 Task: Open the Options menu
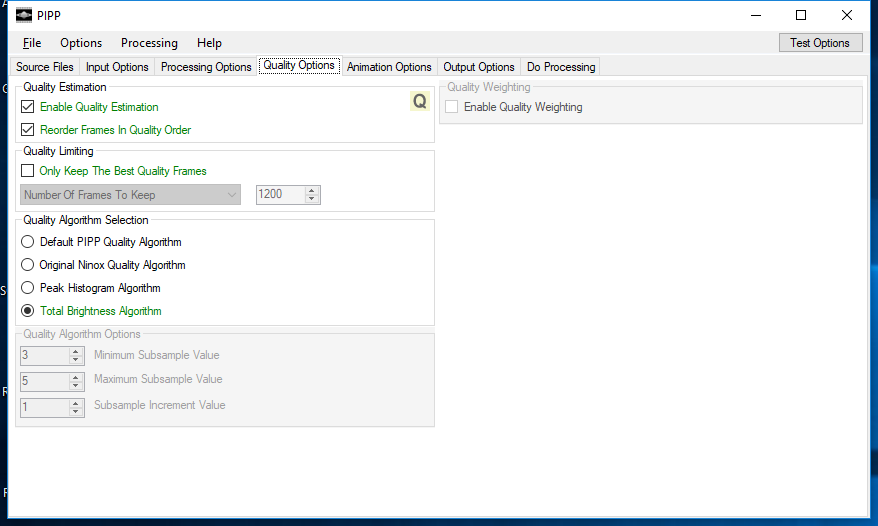[81, 43]
